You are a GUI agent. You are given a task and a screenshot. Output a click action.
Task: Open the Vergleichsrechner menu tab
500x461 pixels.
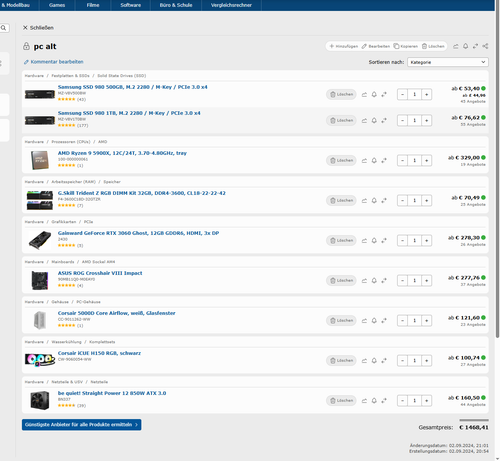click(231, 5)
